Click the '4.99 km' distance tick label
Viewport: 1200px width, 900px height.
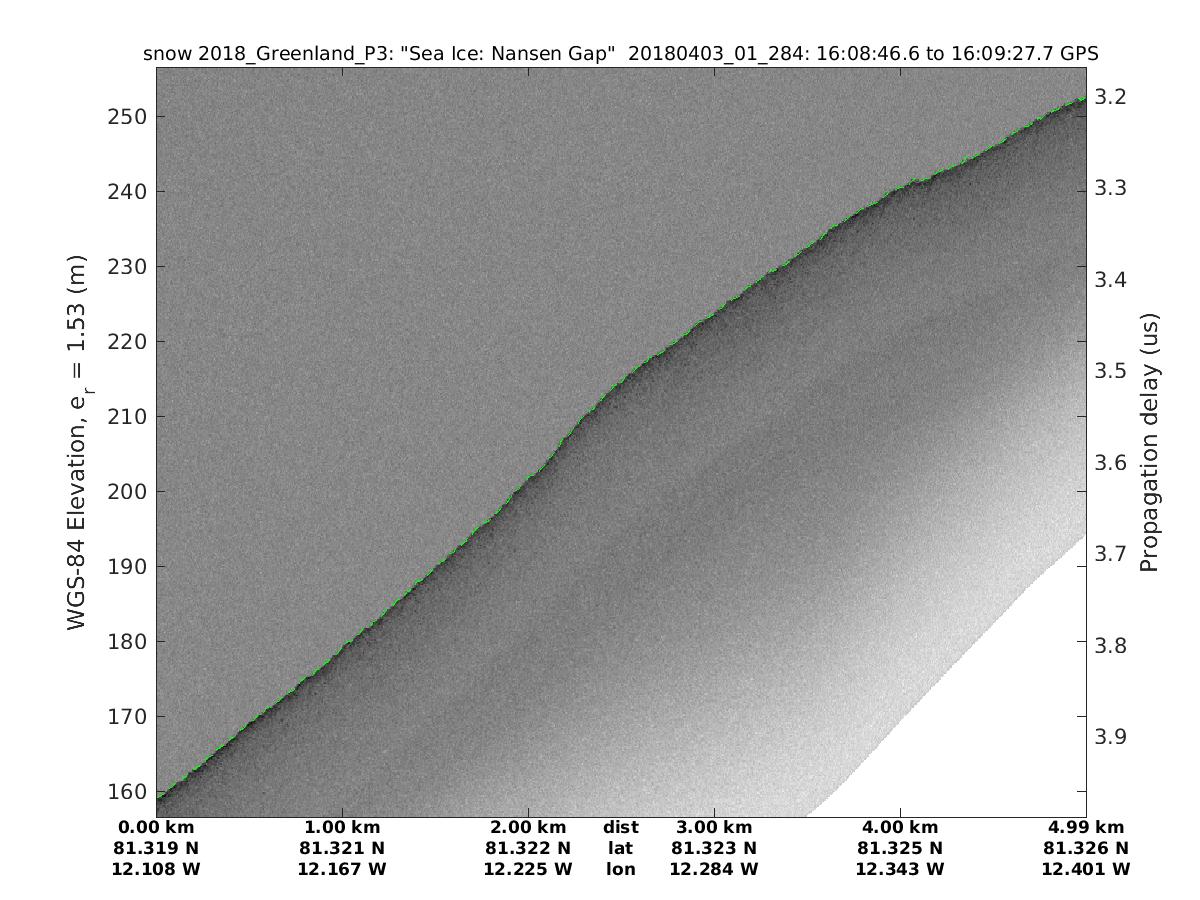pos(1085,827)
